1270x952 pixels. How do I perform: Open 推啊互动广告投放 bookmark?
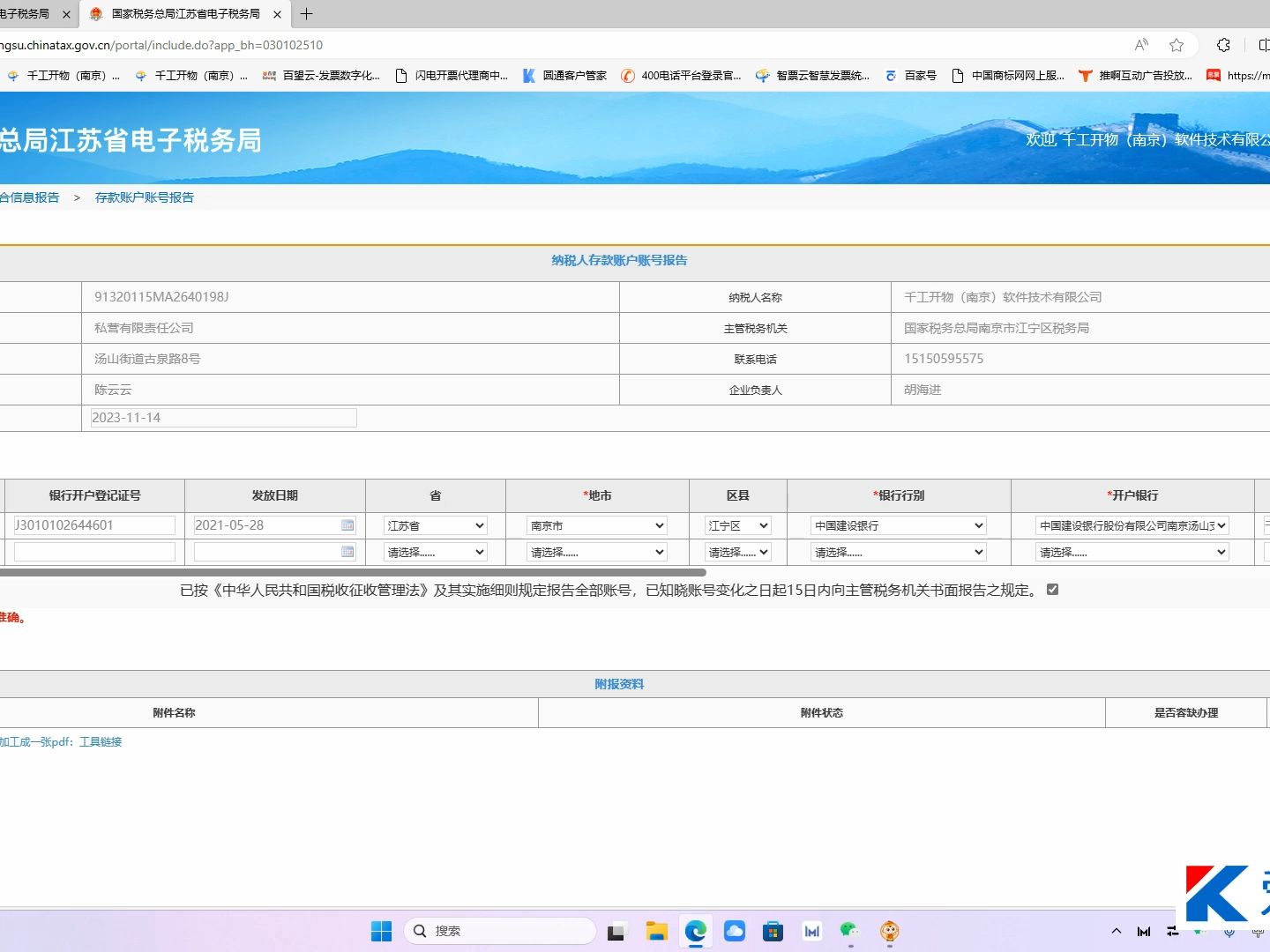1135,76
